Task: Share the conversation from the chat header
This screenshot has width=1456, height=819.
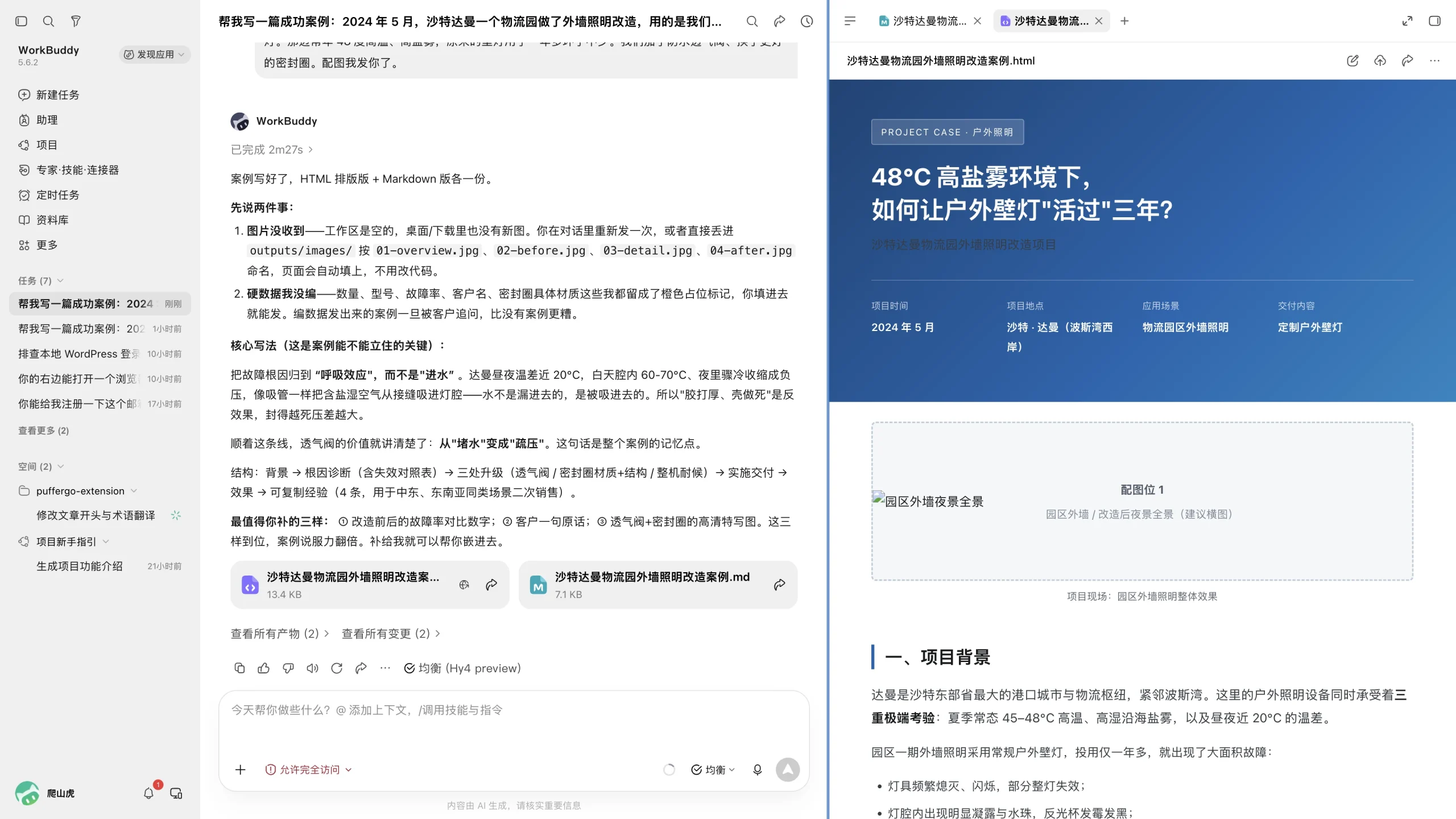Action: (779, 21)
